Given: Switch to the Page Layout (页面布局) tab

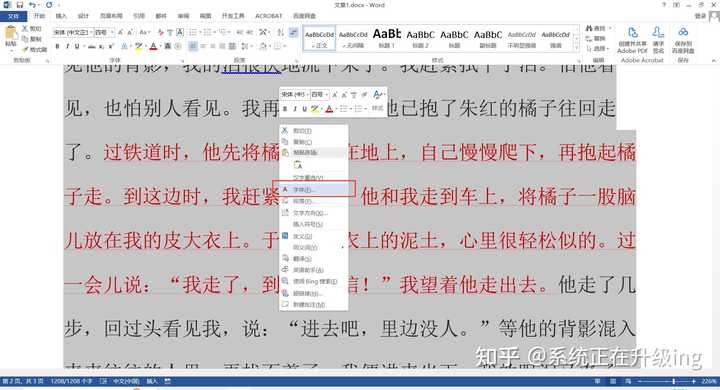Looking at the screenshot, I should (x=111, y=16).
